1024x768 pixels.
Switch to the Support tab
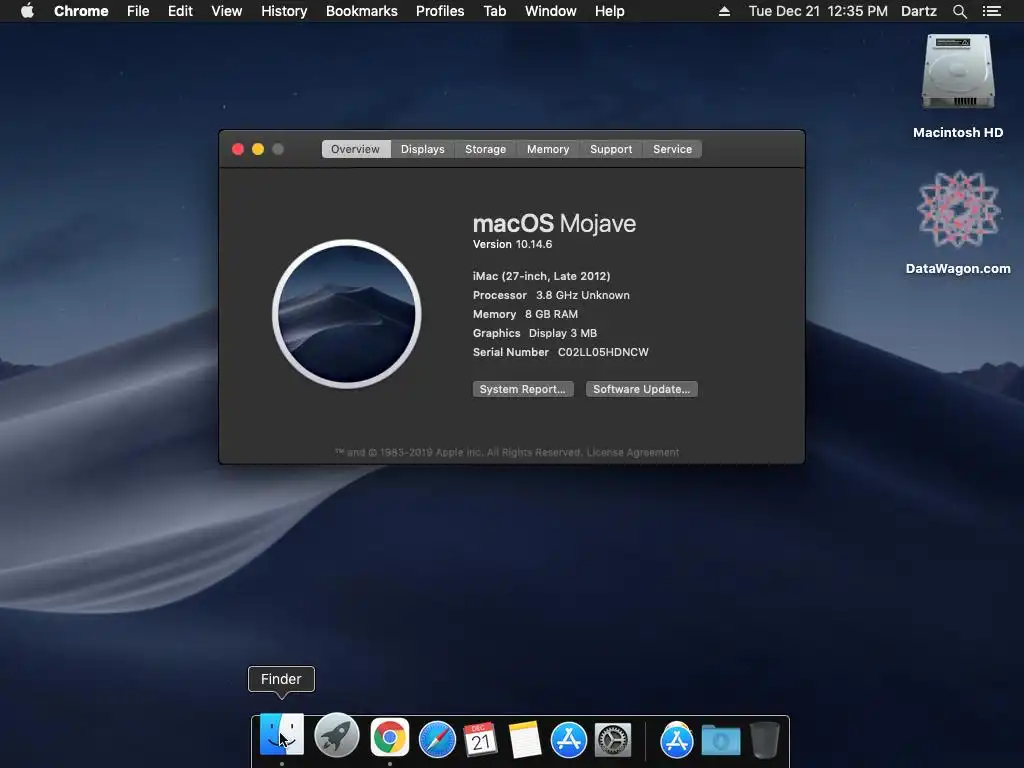click(x=611, y=149)
